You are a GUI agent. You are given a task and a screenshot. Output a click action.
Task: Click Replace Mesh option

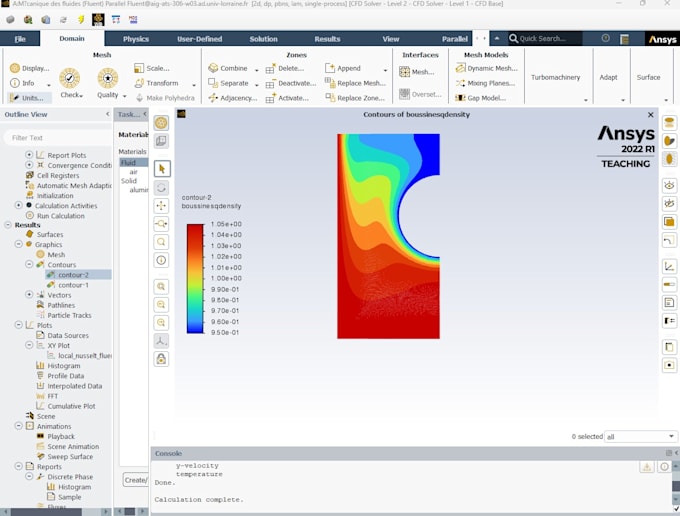[355, 83]
